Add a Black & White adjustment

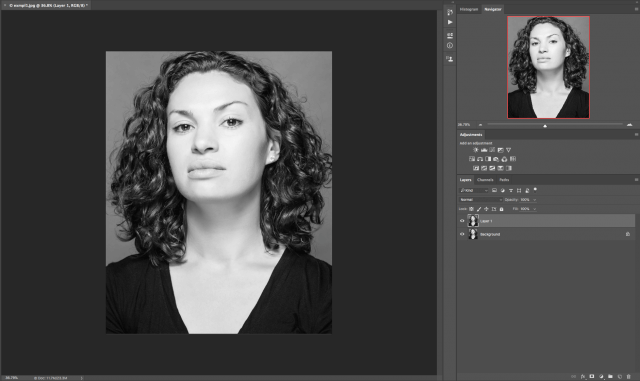488,159
